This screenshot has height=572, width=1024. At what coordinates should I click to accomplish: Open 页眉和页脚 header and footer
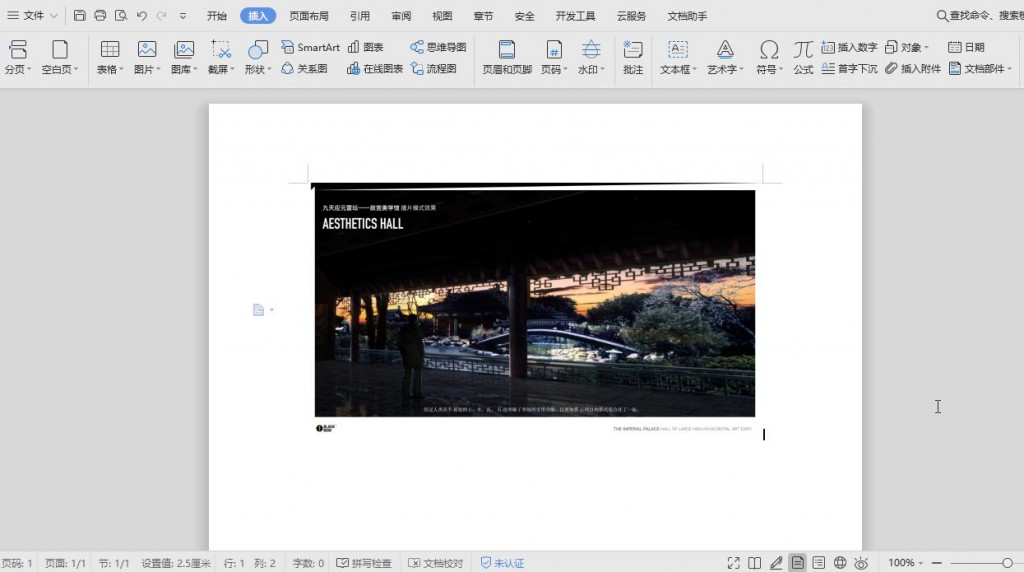point(507,57)
